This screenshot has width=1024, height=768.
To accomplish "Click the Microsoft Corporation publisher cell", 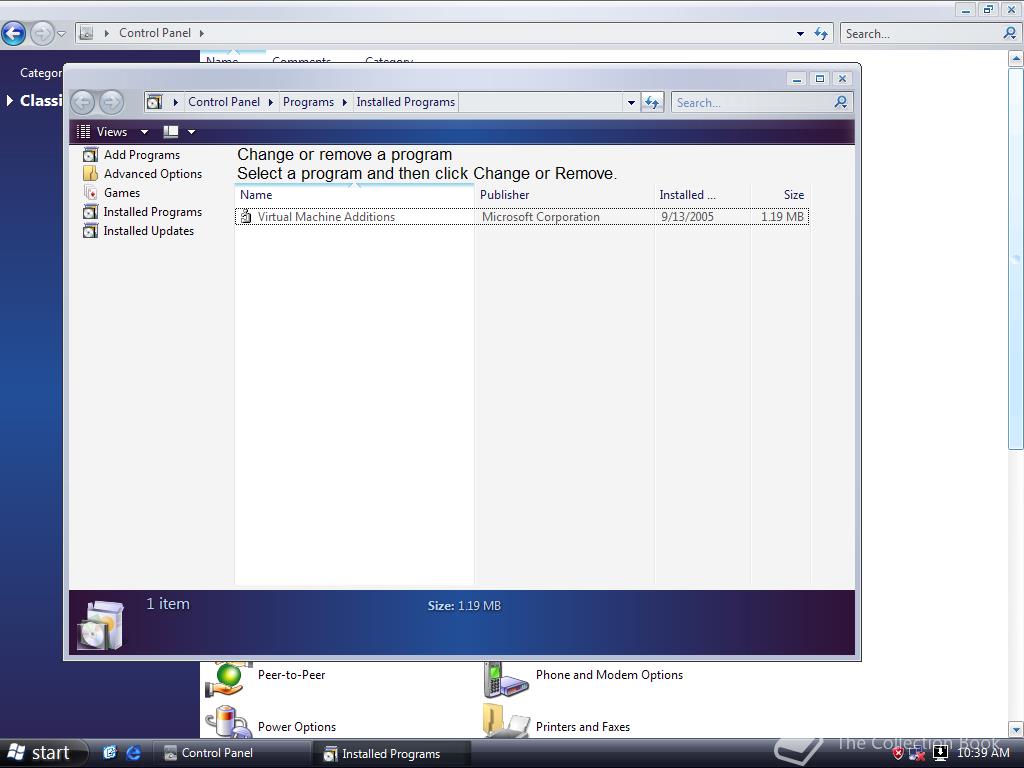I will tap(541, 217).
